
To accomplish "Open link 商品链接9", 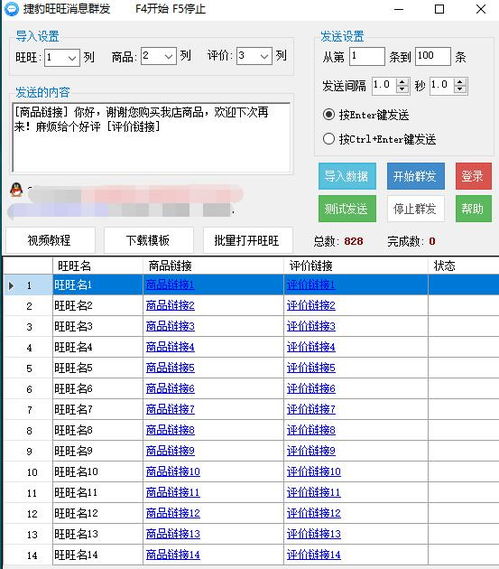I will click(x=170, y=451).
